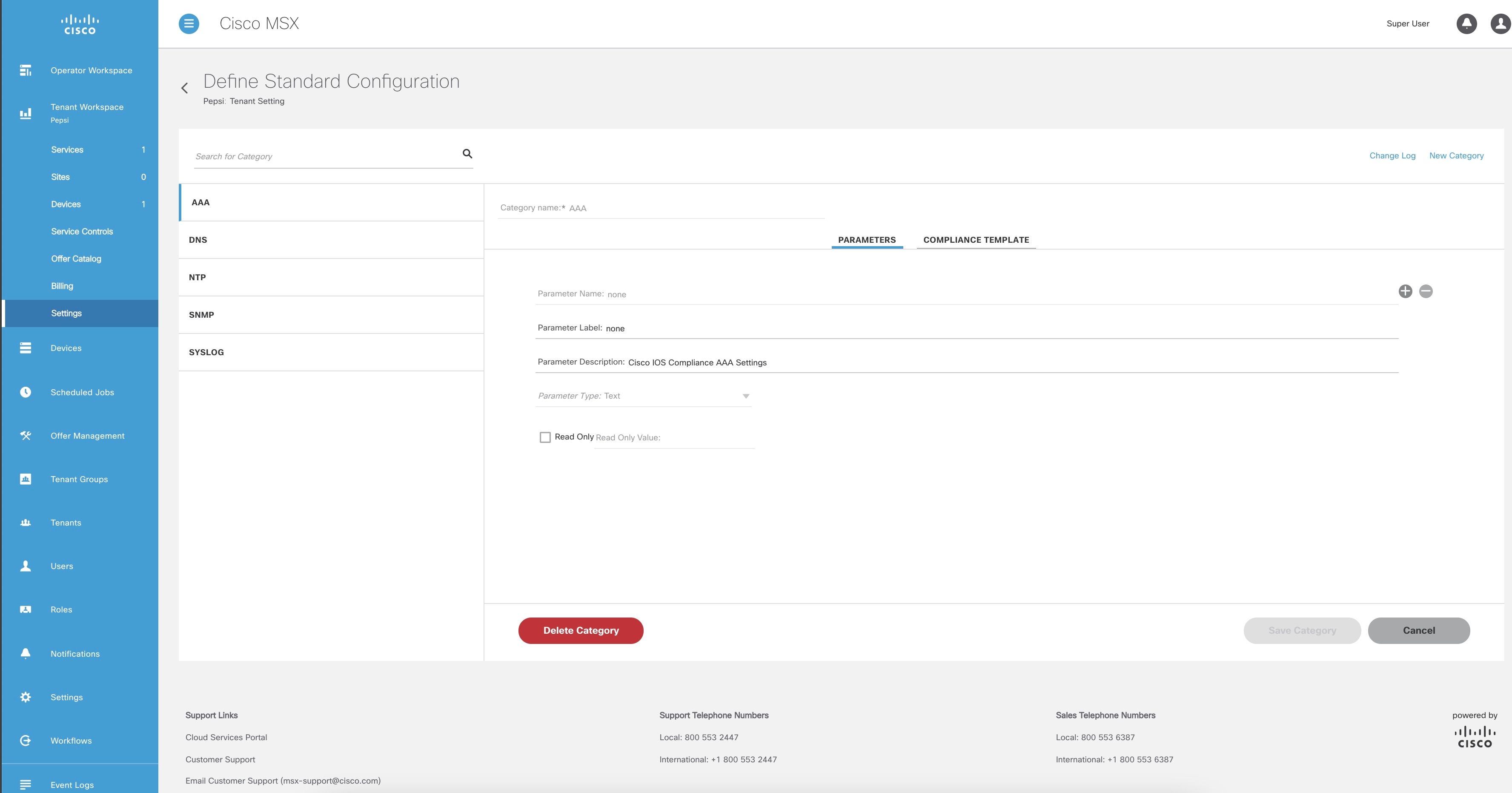Open the Change Log link
This screenshot has height=793, width=1512.
point(1392,156)
